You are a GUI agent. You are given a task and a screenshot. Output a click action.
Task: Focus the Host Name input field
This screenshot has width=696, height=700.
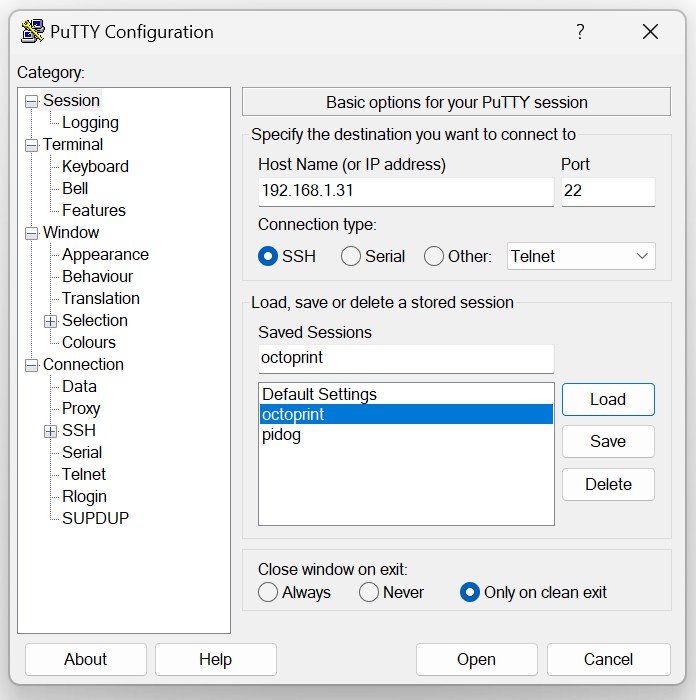(406, 192)
